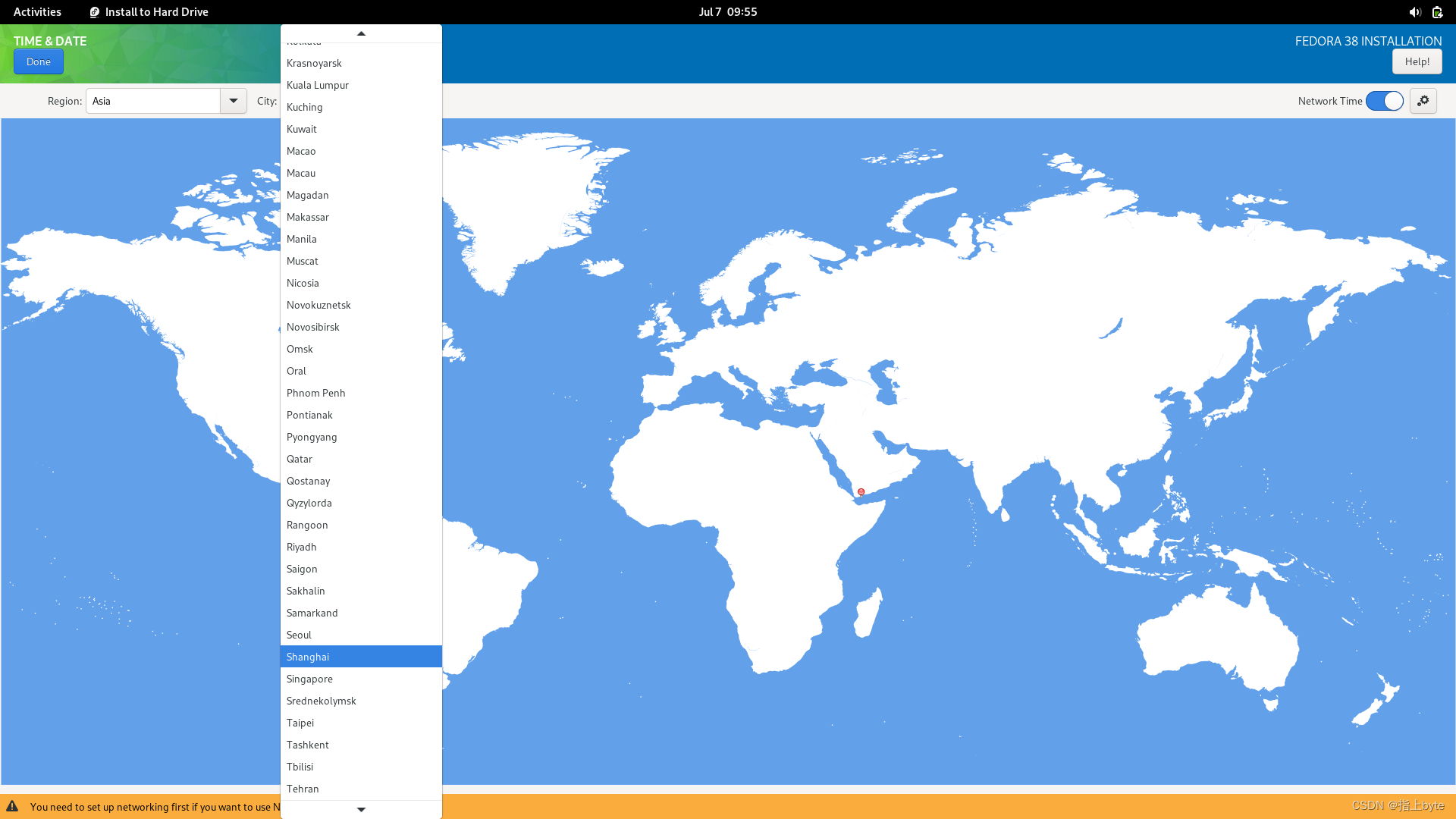Viewport: 1456px width, 819px height.
Task: Click the battery status icon in top bar
Action: click(1437, 12)
